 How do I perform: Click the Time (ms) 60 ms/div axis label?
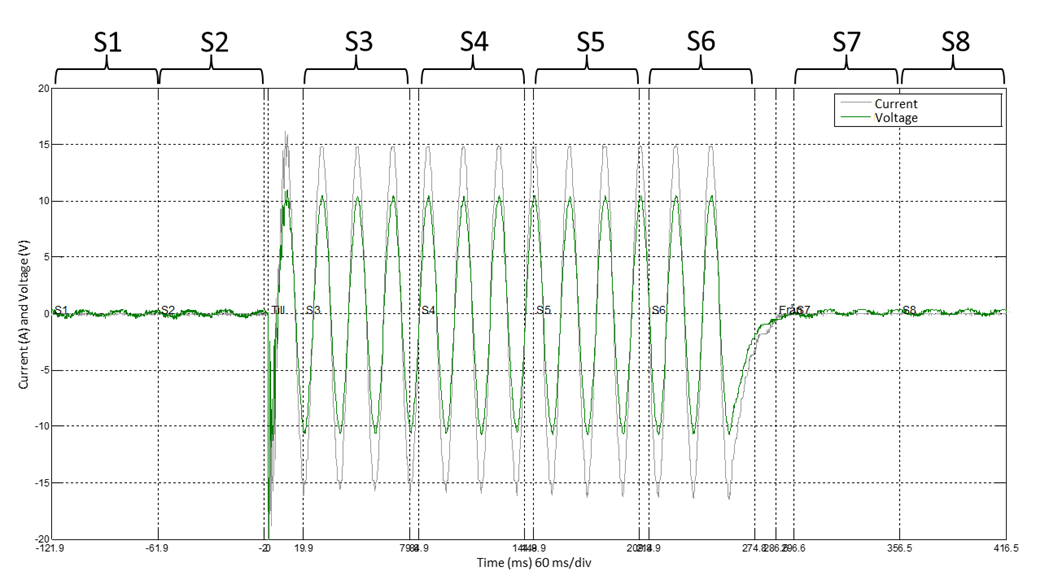coord(537,563)
